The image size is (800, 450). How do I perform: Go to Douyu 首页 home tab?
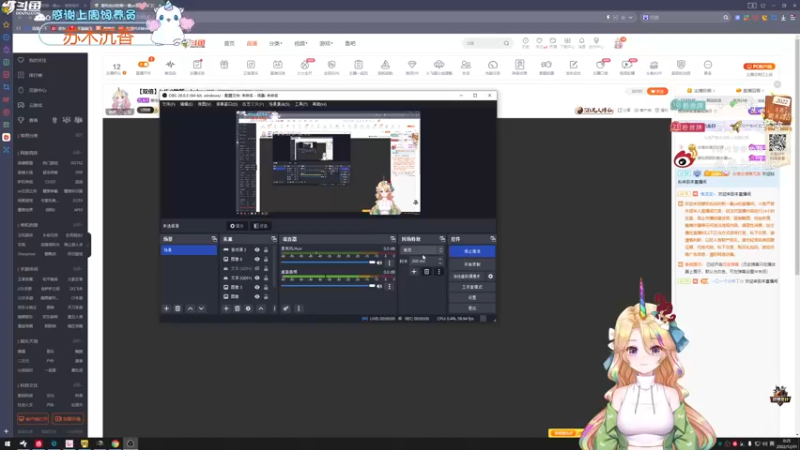tap(230, 43)
